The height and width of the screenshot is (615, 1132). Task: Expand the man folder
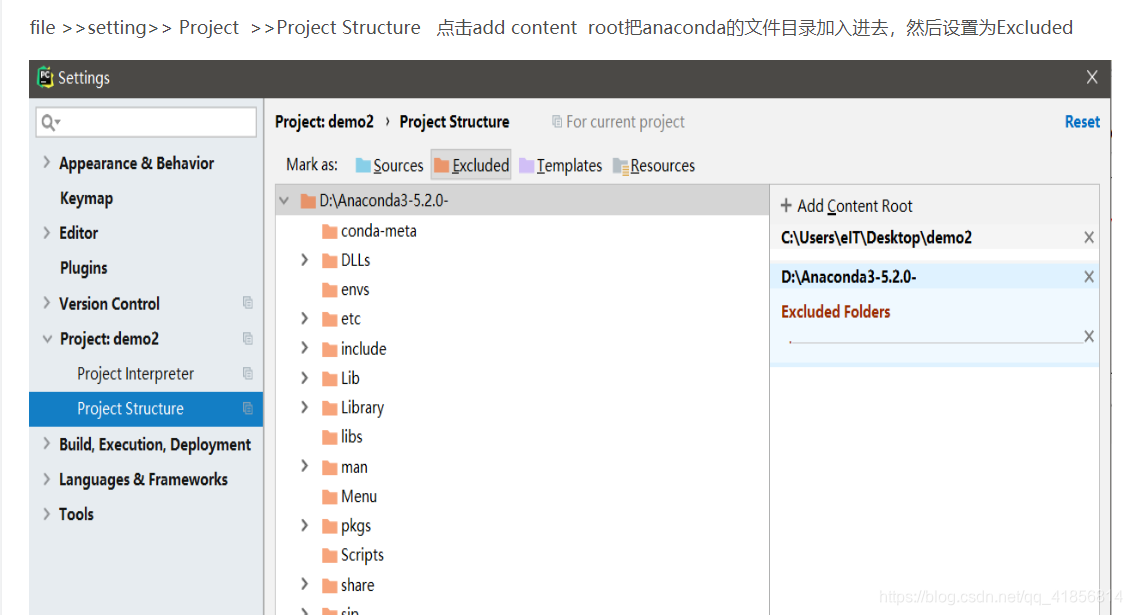pyautogui.click(x=305, y=467)
